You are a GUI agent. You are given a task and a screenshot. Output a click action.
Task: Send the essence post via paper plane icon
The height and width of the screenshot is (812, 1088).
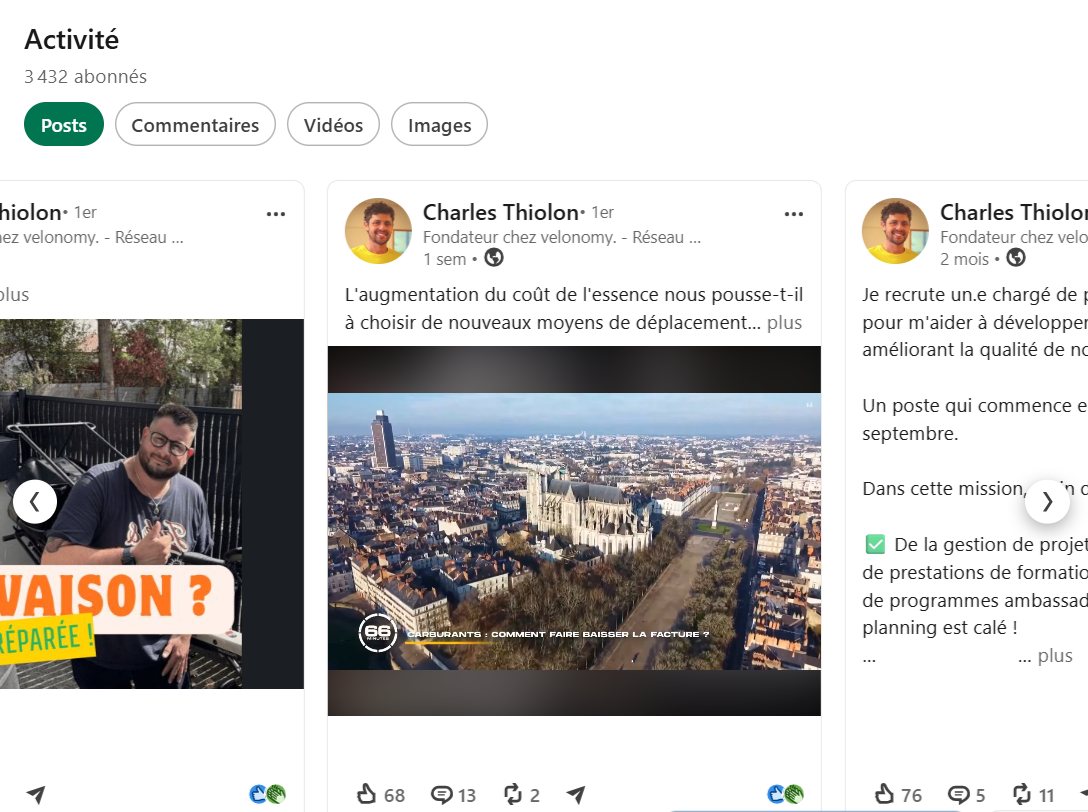pos(576,795)
